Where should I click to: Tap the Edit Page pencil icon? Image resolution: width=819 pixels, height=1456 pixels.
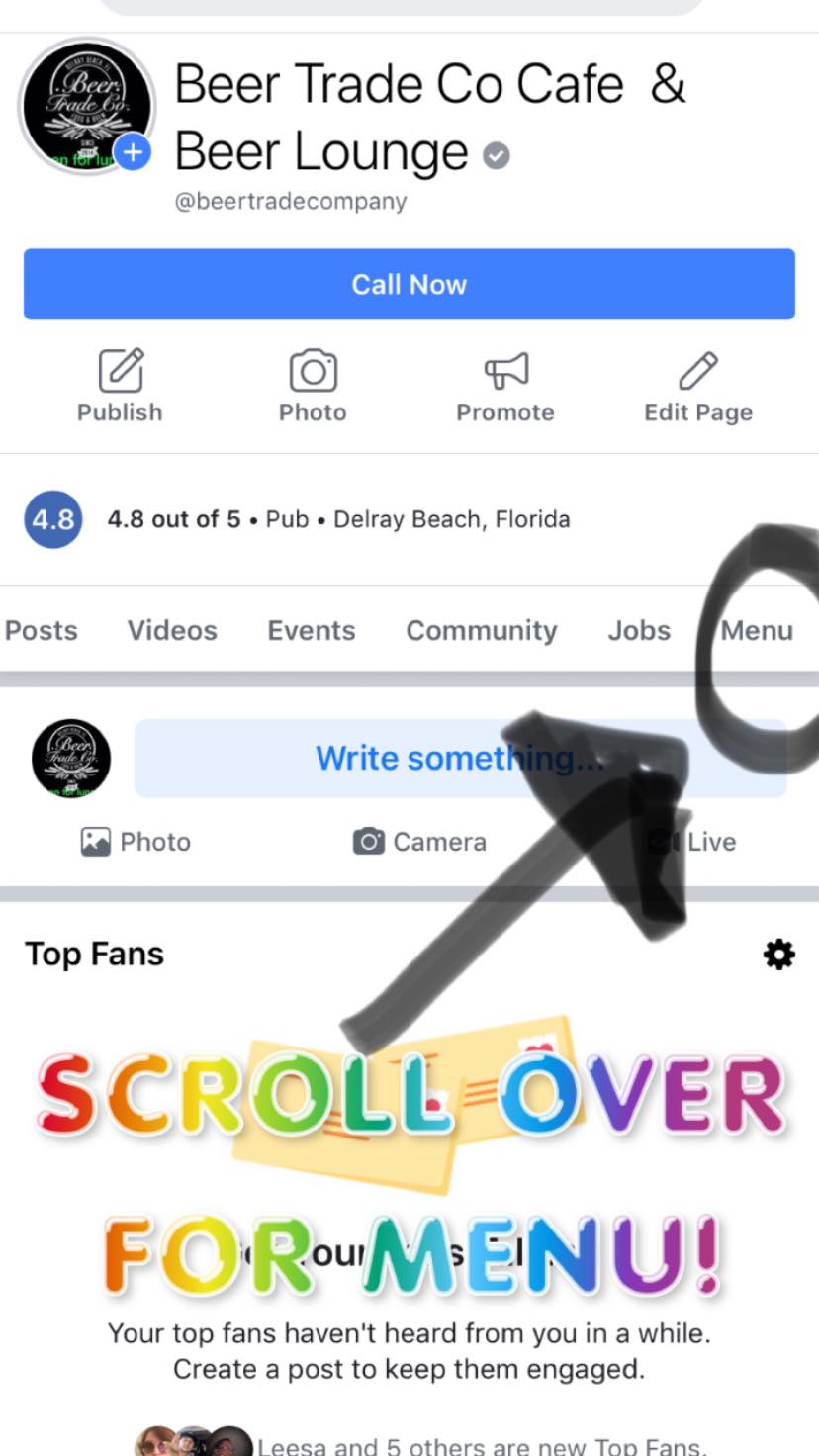point(698,371)
